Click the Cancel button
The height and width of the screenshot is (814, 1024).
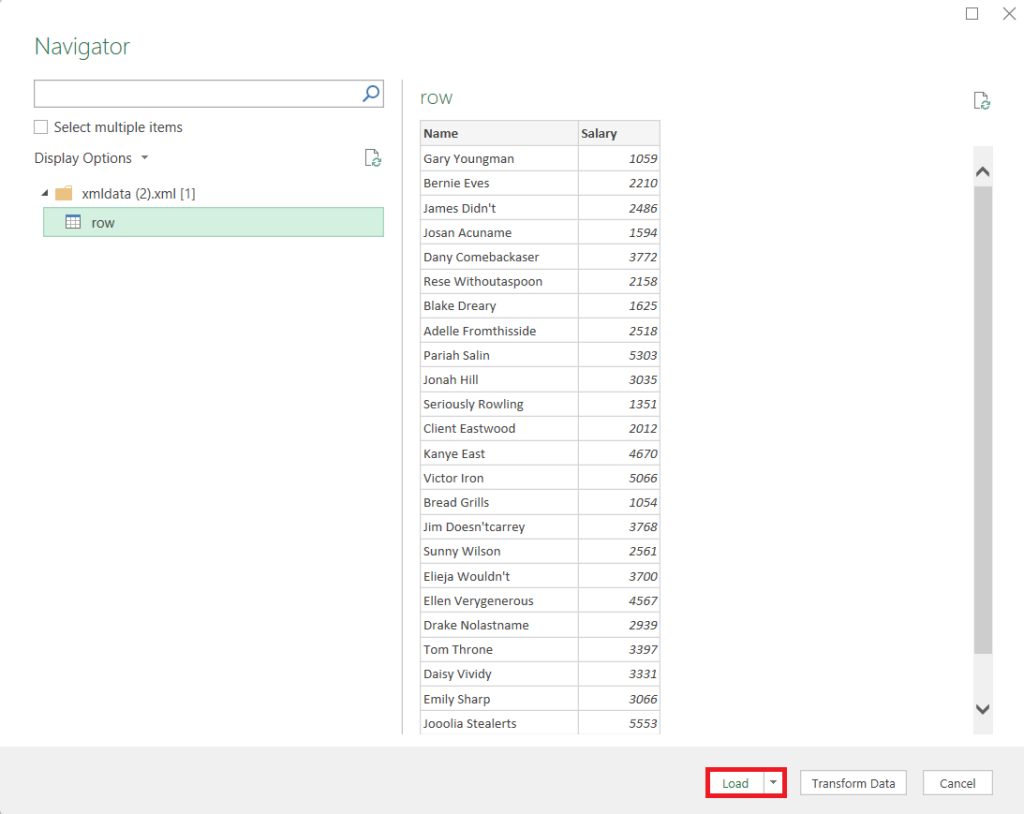pyautogui.click(x=957, y=783)
